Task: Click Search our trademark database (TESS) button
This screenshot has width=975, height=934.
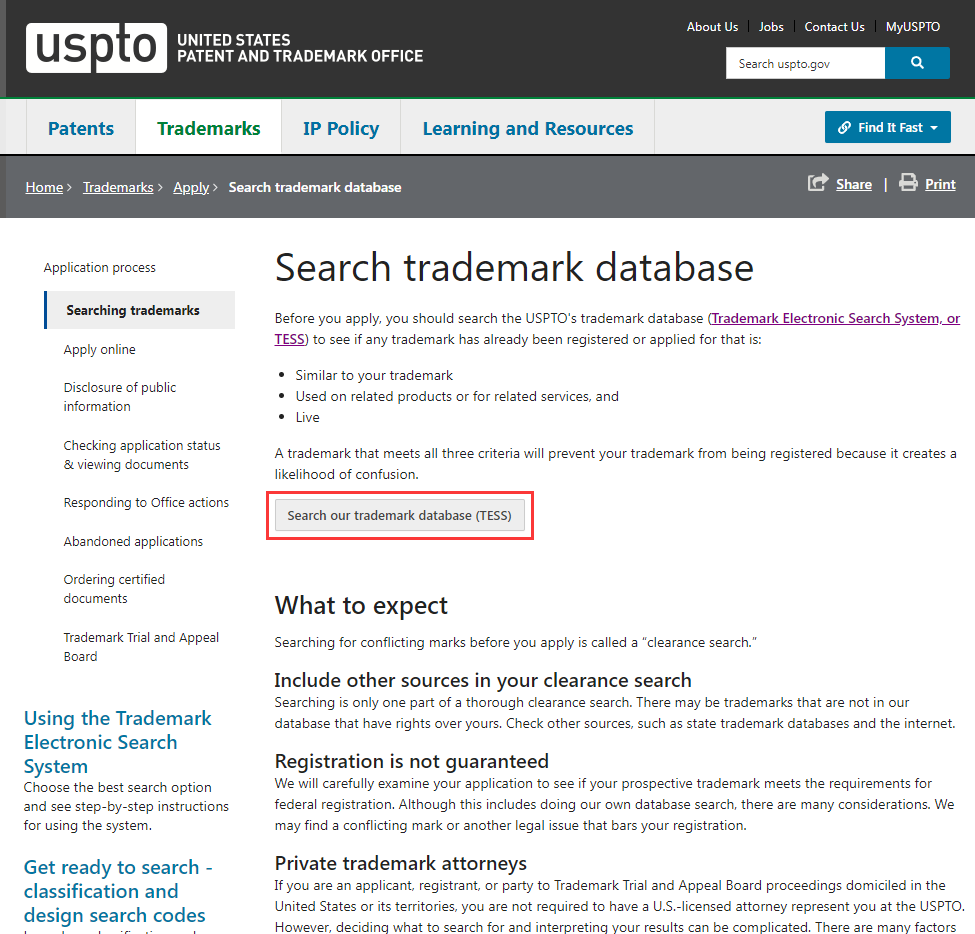Action: [x=400, y=516]
